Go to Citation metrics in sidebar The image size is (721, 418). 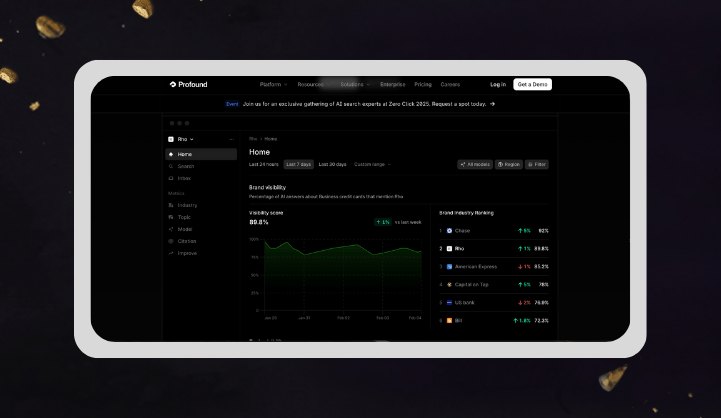[x=187, y=241]
